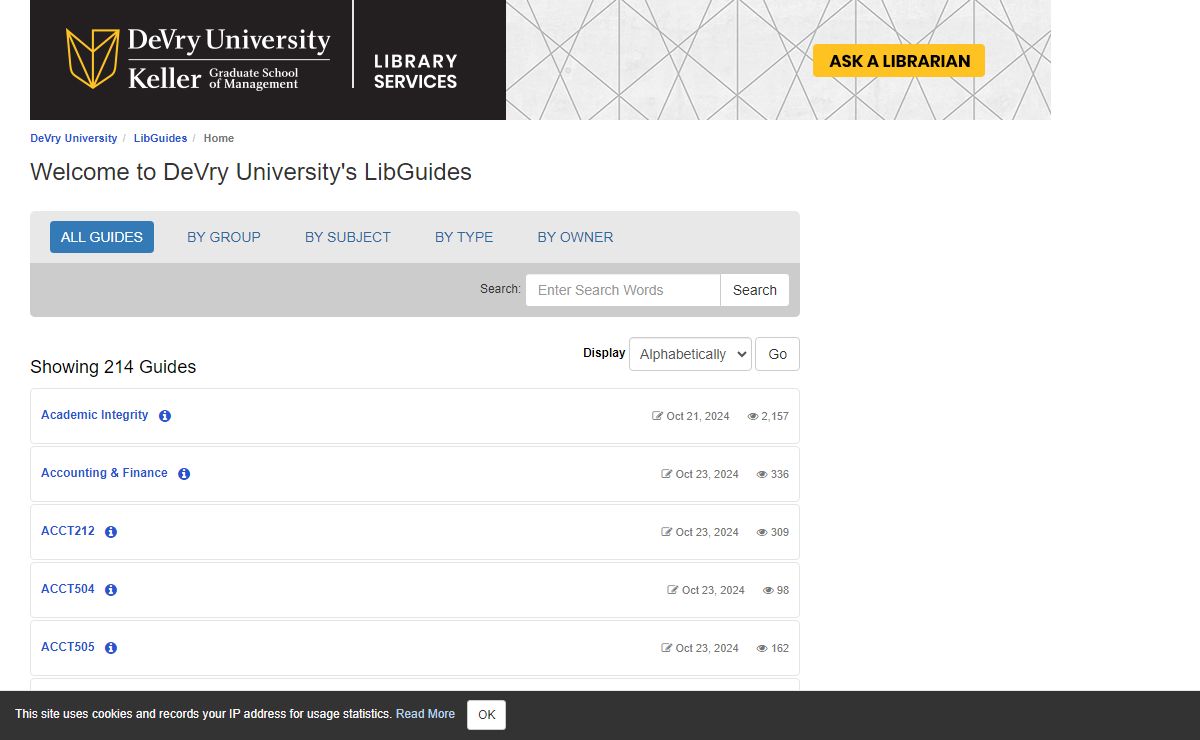Viewport: 1200px width, 740px height.
Task: Select the BY TYPE tab
Action: tap(464, 237)
